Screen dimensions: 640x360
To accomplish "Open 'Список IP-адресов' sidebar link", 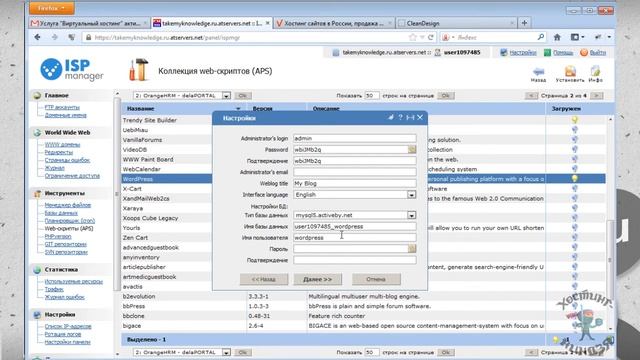I will (68, 326).
